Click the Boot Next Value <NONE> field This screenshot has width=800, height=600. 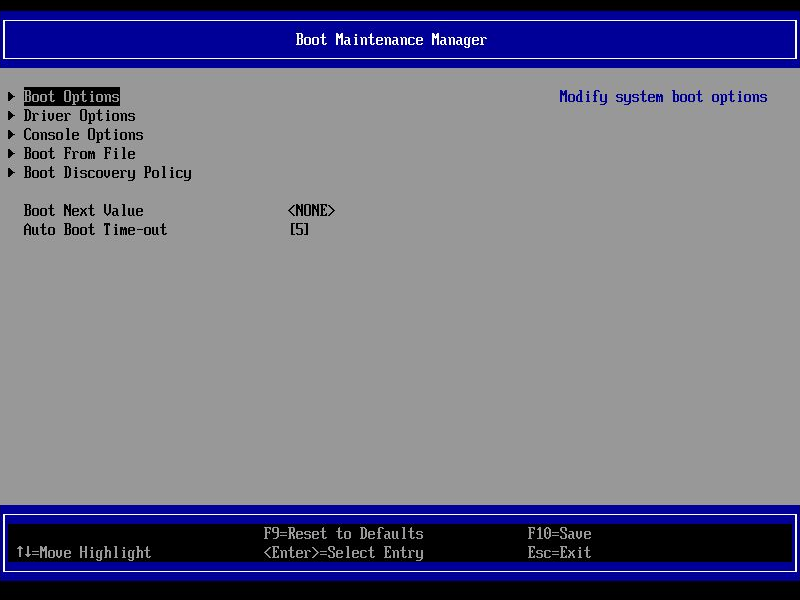[x=311, y=210]
